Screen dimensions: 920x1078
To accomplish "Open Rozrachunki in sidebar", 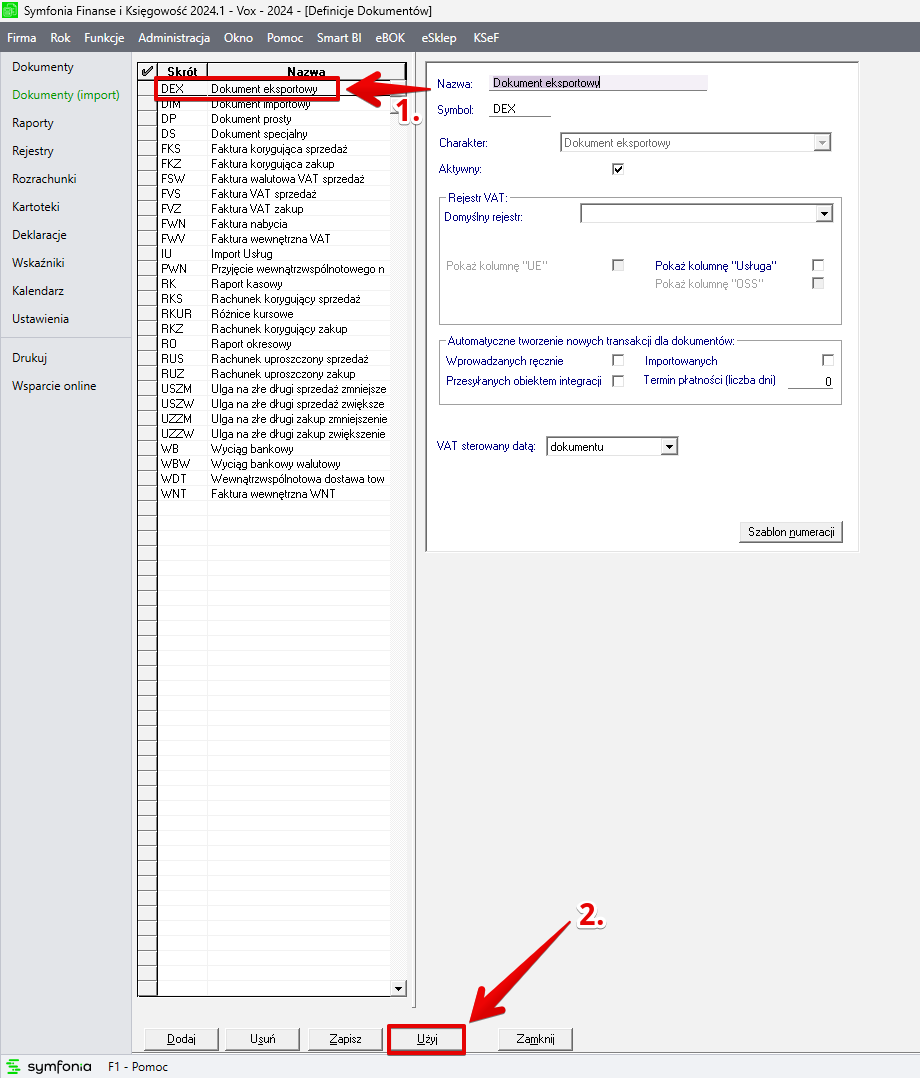I will click(x=44, y=179).
